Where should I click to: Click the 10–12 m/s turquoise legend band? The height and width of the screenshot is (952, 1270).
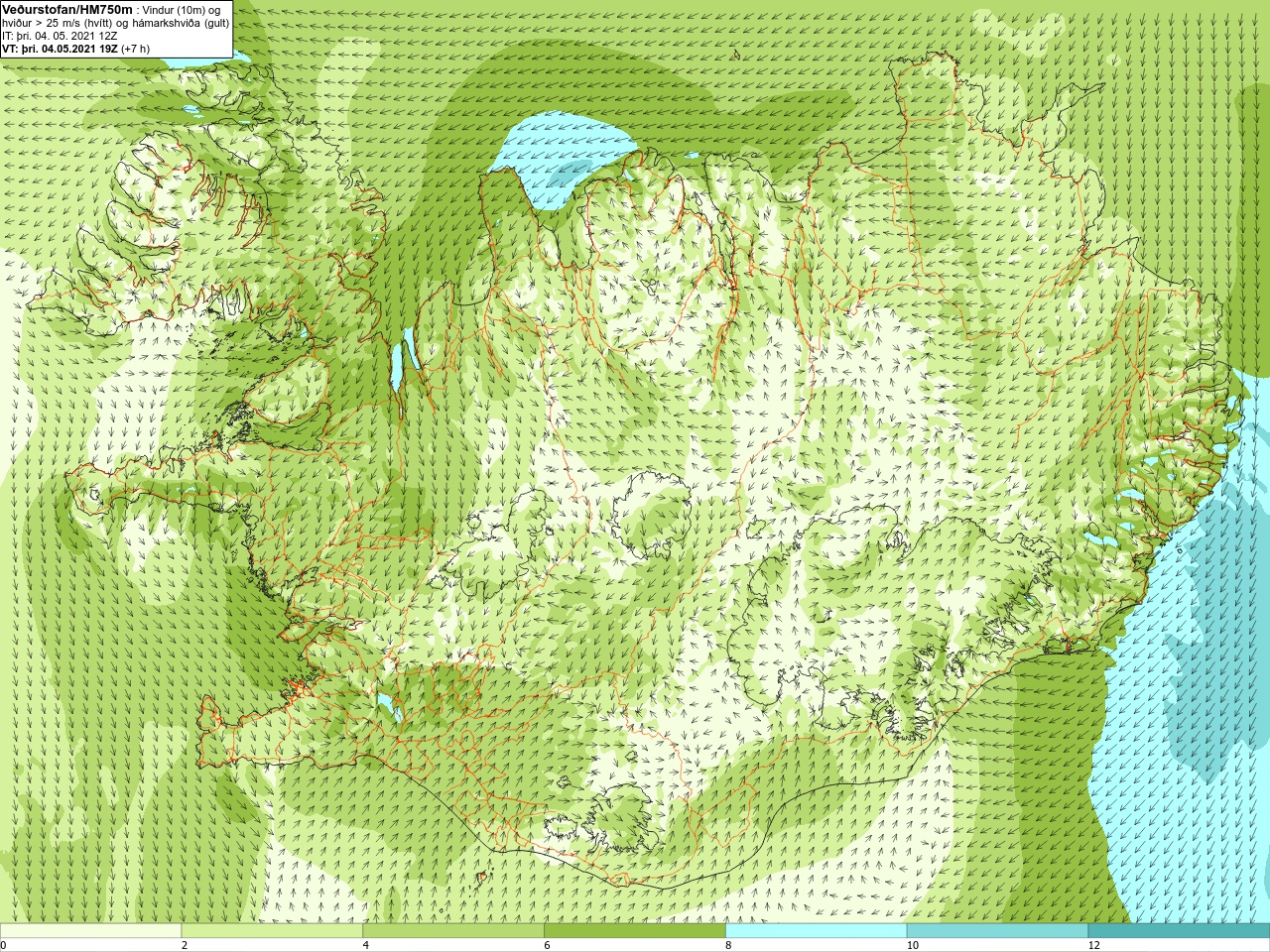(997, 931)
